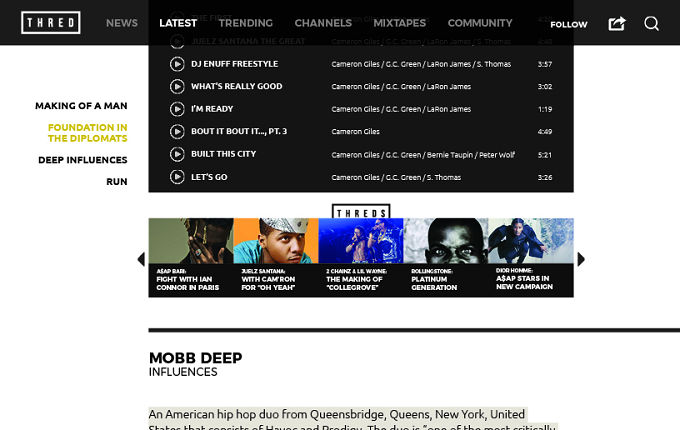Image resolution: width=680 pixels, height=430 pixels.
Task: Click lone Cameron Giles credit for Bout It
Action: pyautogui.click(x=356, y=132)
